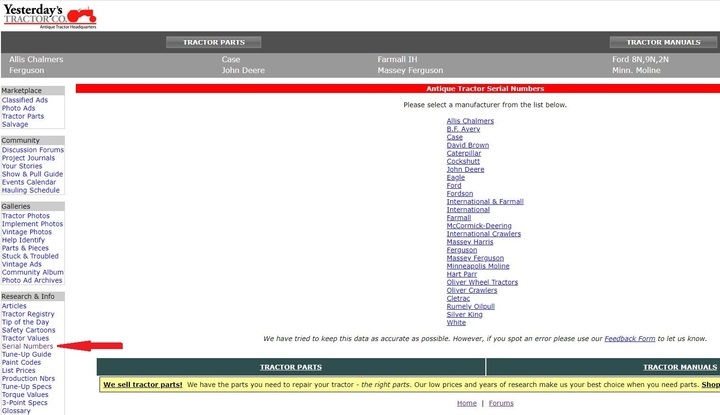This screenshot has height=415, width=720.
Task: Choose International Crawlers link
Action: (484, 234)
